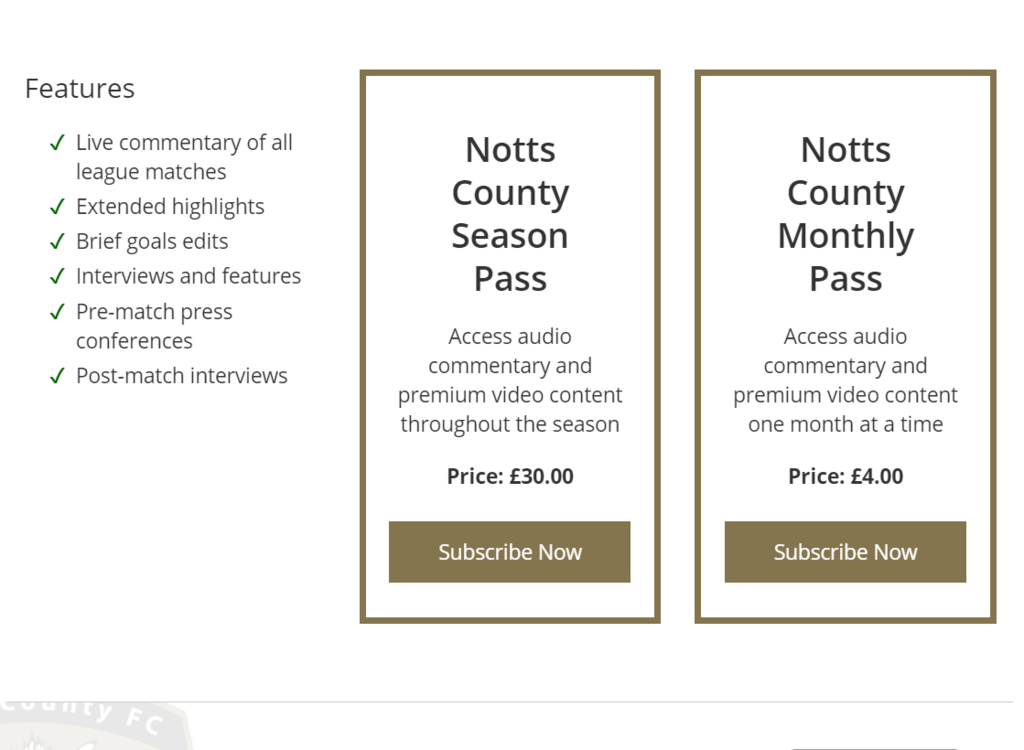The height and width of the screenshot is (750, 1024).
Task: Click the checkmark beside Extended highlights
Action: pyautogui.click(x=57, y=207)
